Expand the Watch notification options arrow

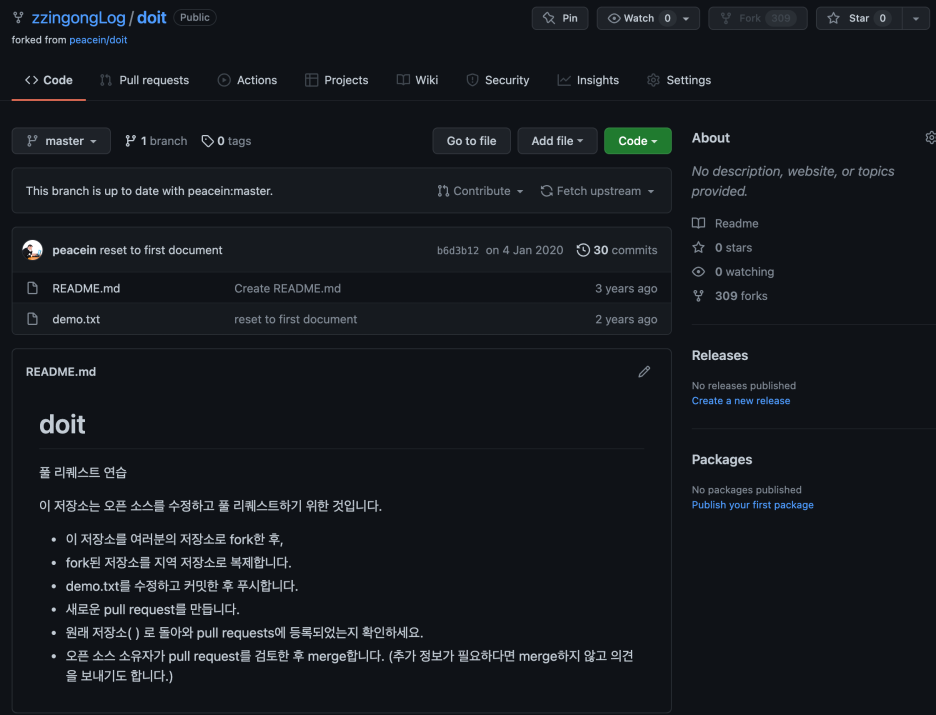686,19
